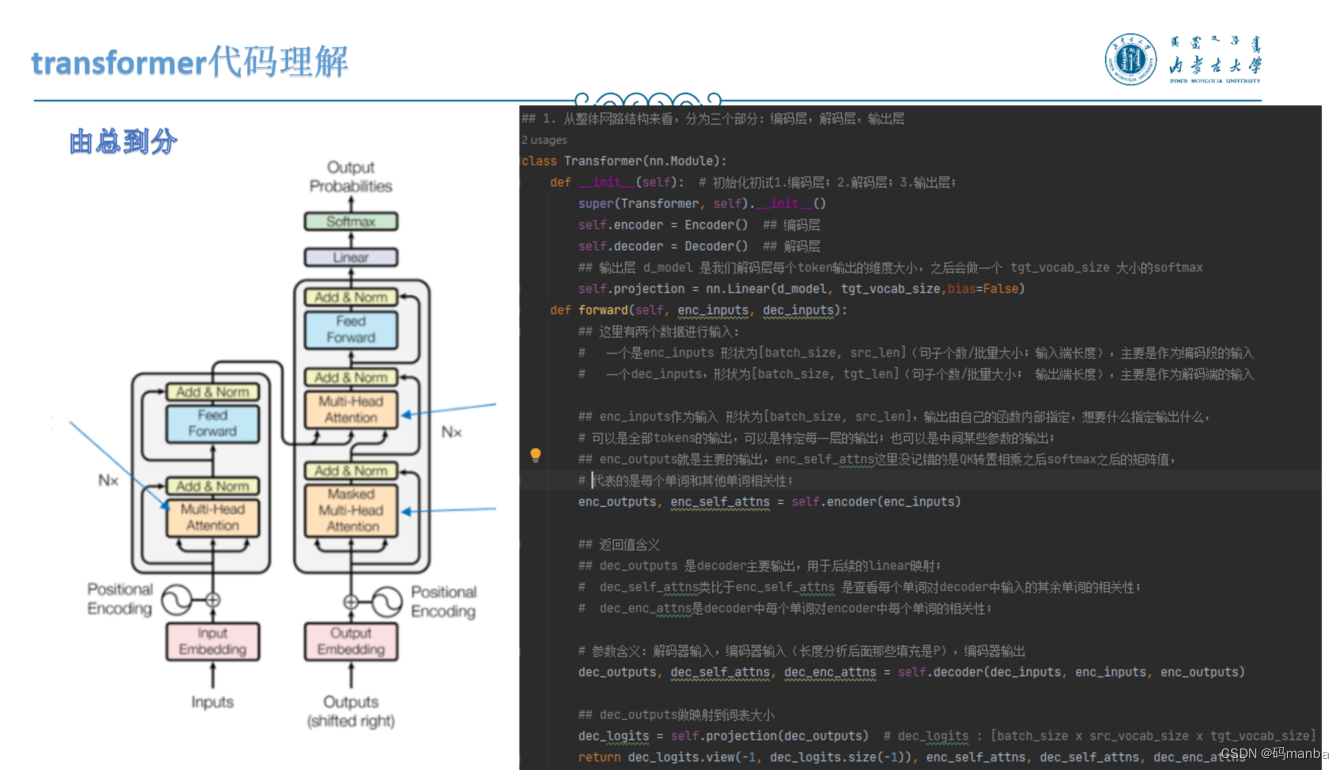The height and width of the screenshot is (770, 1344).
Task: Click the Feed Forward block inside the encoder
Action: (213, 423)
